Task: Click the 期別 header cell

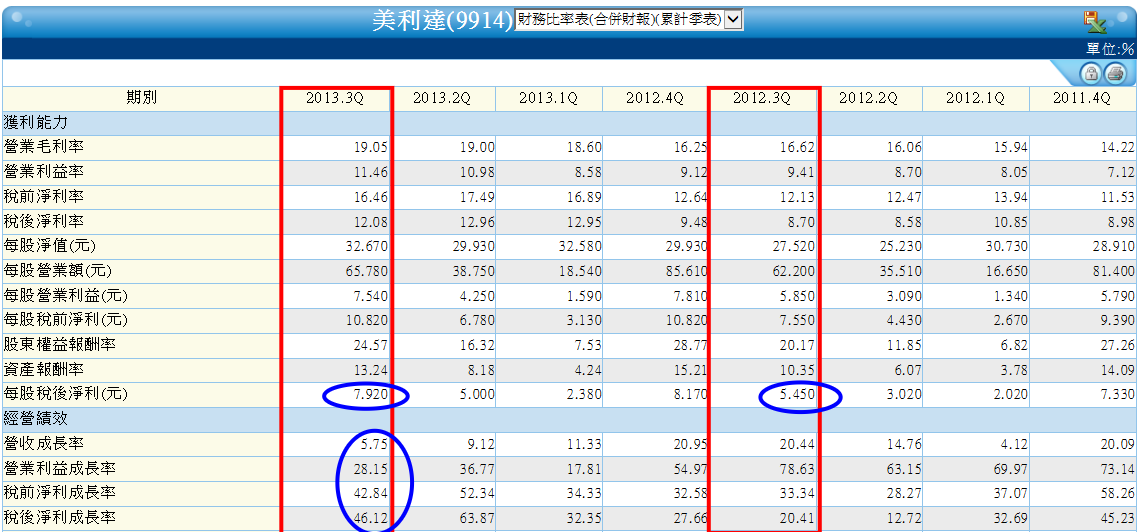Action: 141,99
